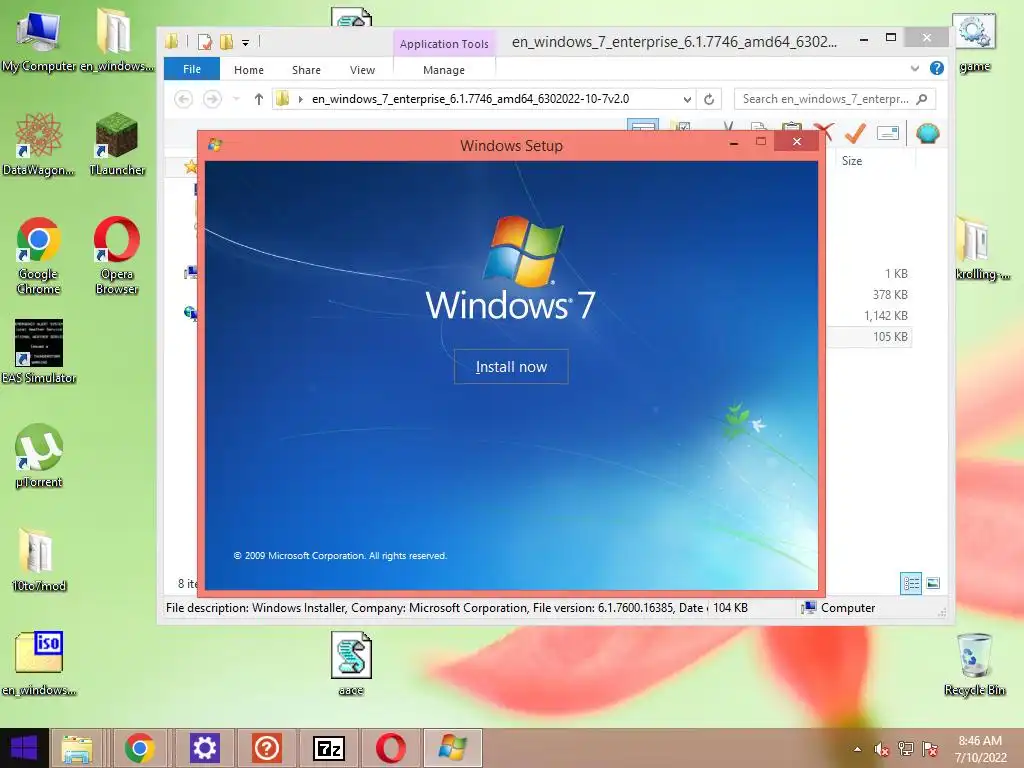Screen dimensions: 1024x768
Task: Click the Explorer Forward navigation arrow
Action: point(212,99)
